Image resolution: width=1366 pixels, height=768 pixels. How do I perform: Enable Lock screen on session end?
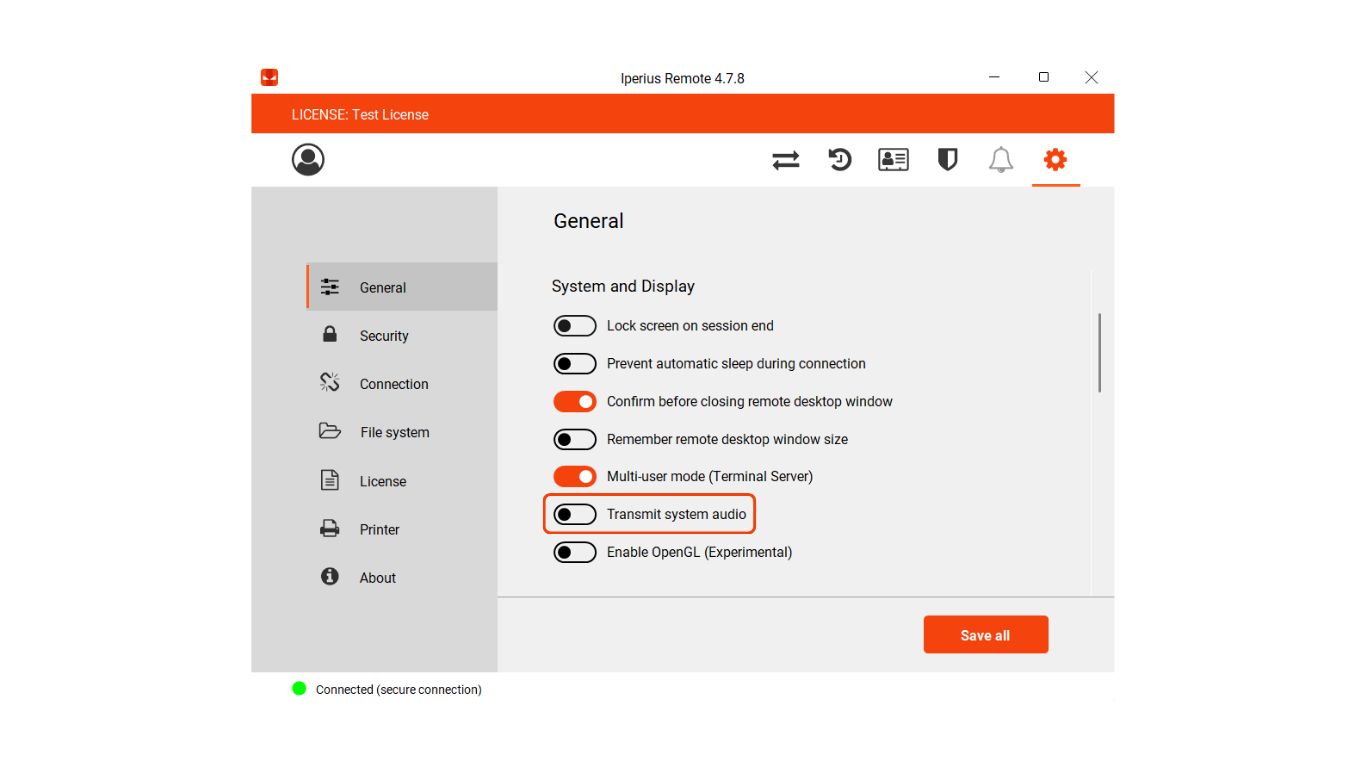click(575, 326)
